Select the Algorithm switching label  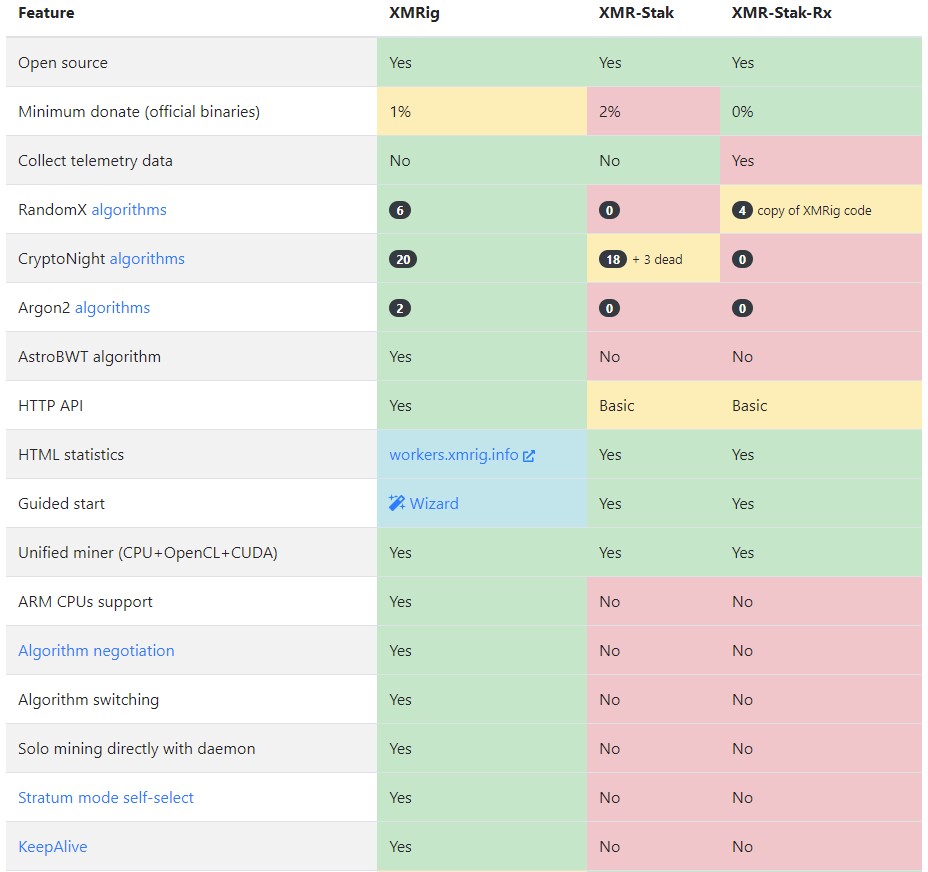point(88,700)
